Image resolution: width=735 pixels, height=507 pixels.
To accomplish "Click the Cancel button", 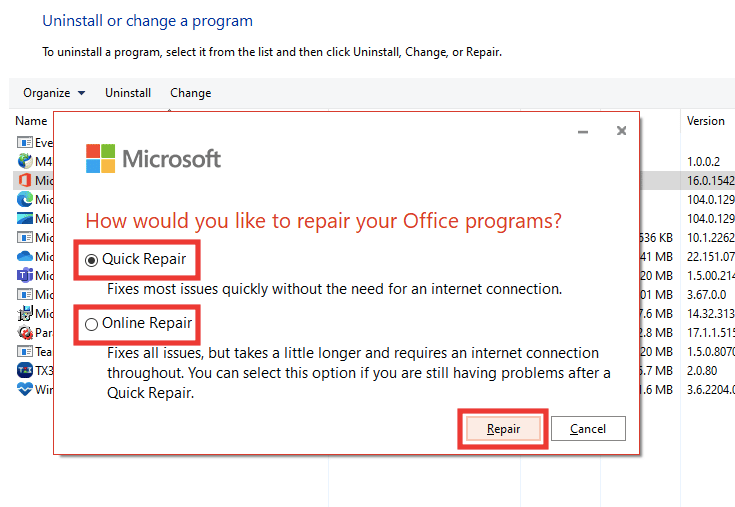I will (588, 429).
